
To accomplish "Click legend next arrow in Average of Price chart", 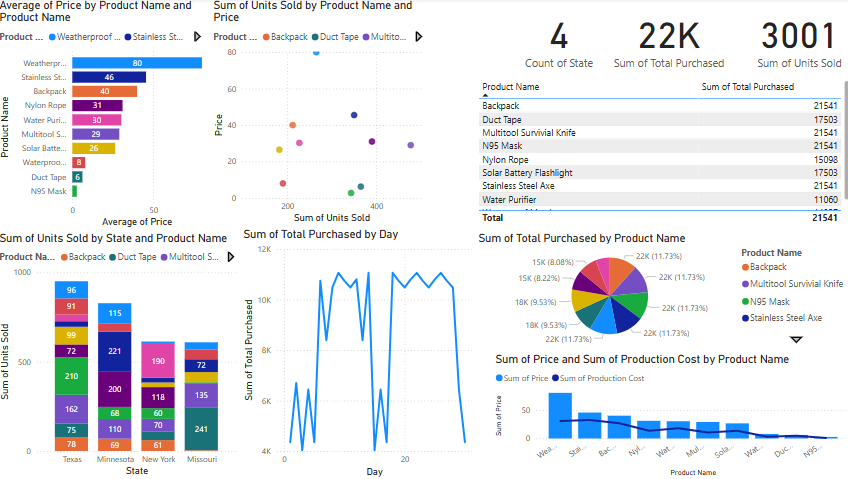I will pos(196,37).
